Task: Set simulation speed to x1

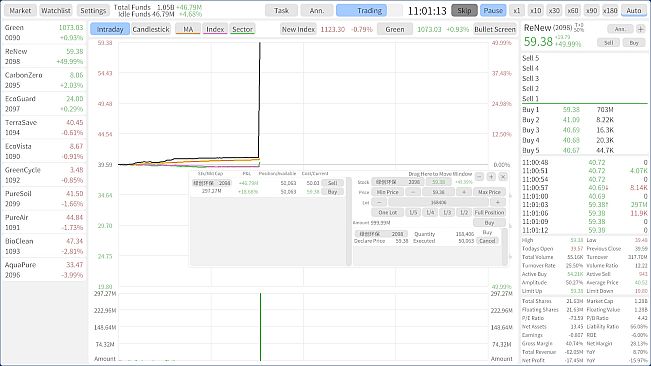Action: coord(516,10)
